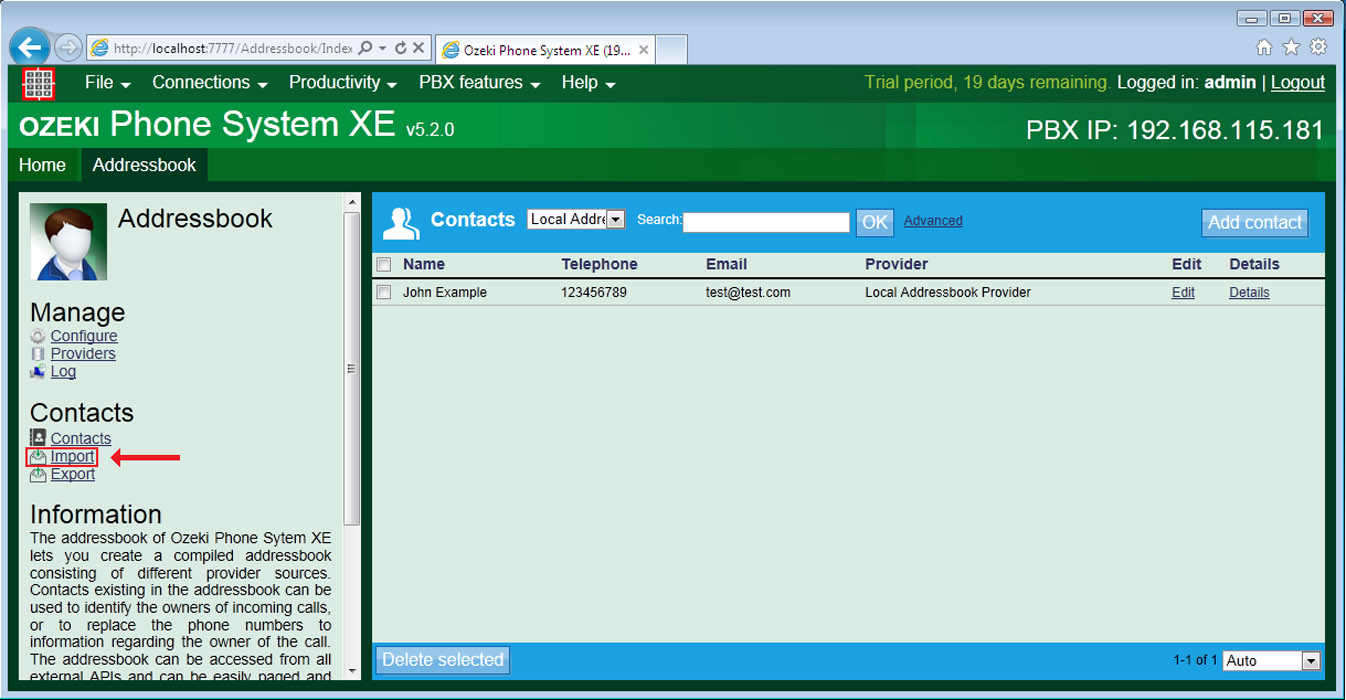Click the Ozeki red grid logo icon
The width and height of the screenshot is (1346, 700).
tap(38, 83)
